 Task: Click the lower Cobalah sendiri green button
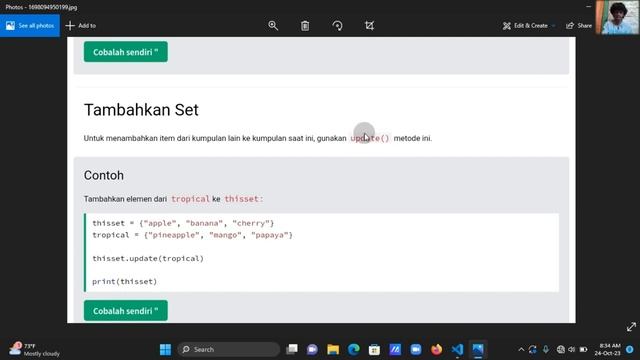(x=126, y=311)
